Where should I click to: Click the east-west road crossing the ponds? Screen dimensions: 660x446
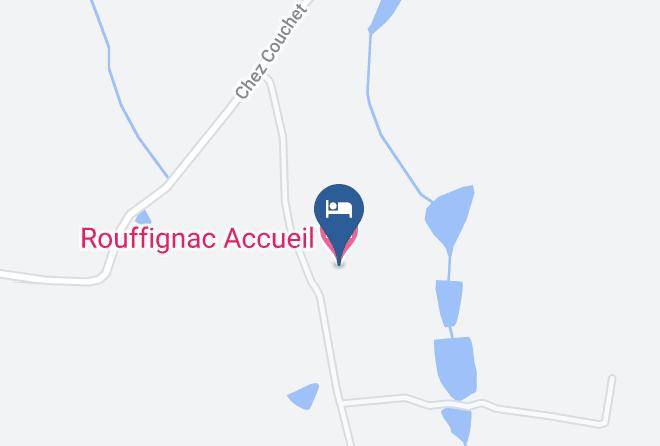pos(476,407)
